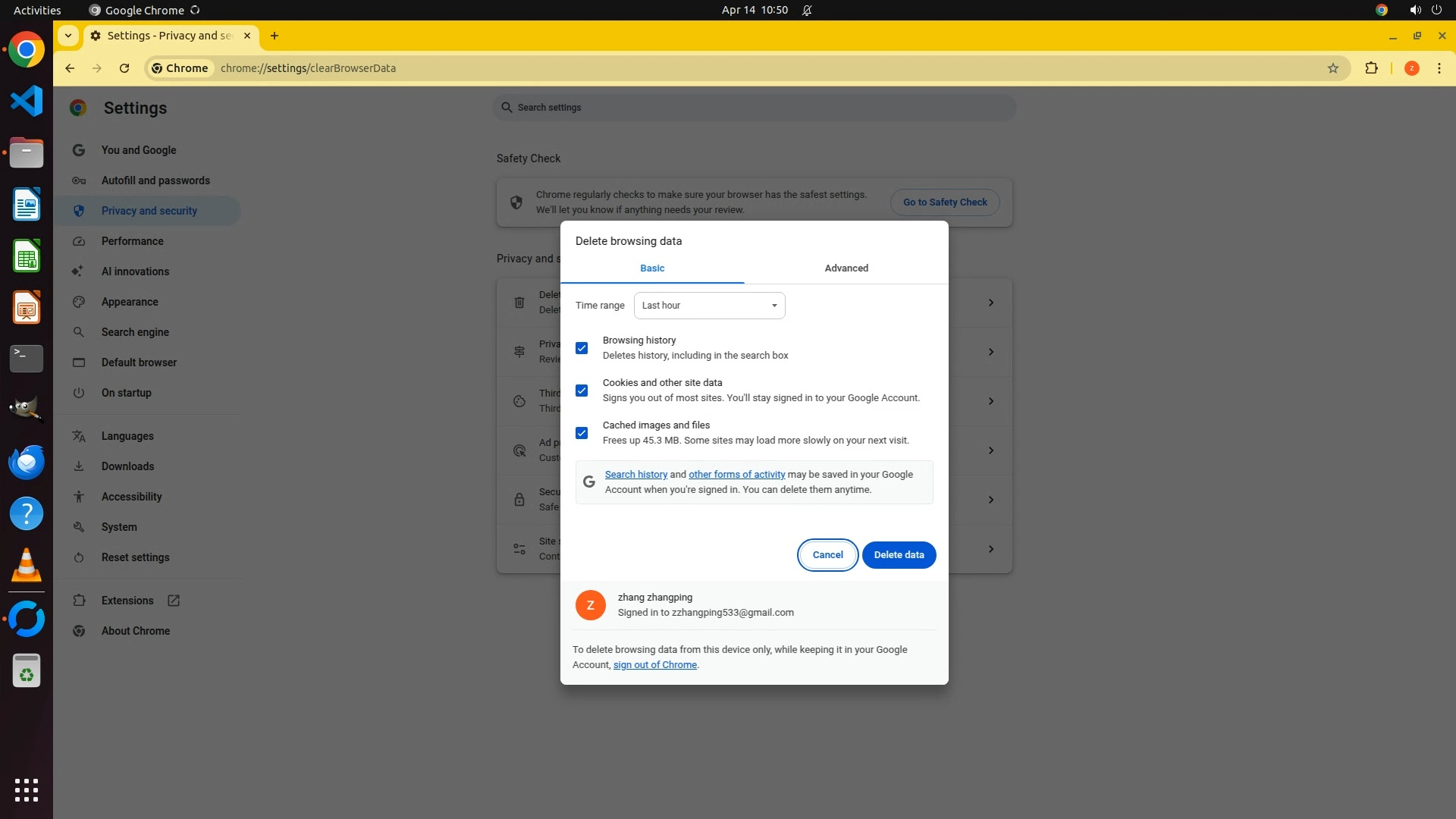Switch to the Advanced tab

[x=846, y=268]
